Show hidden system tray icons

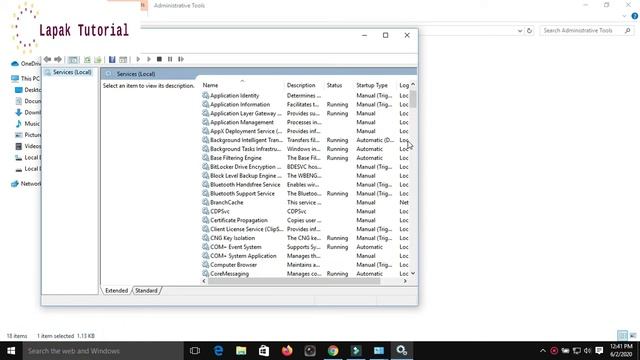pyautogui.click(x=542, y=351)
